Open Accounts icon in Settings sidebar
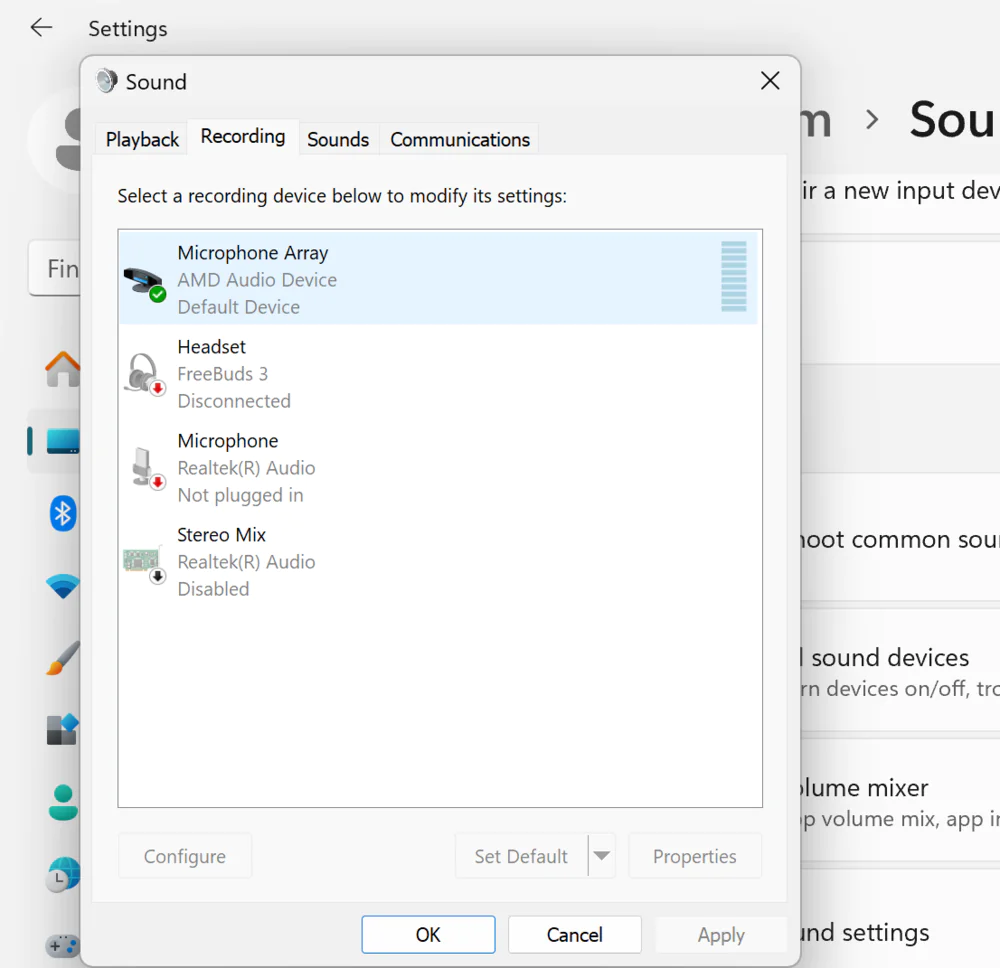This screenshot has height=968, width=1000. 62,802
